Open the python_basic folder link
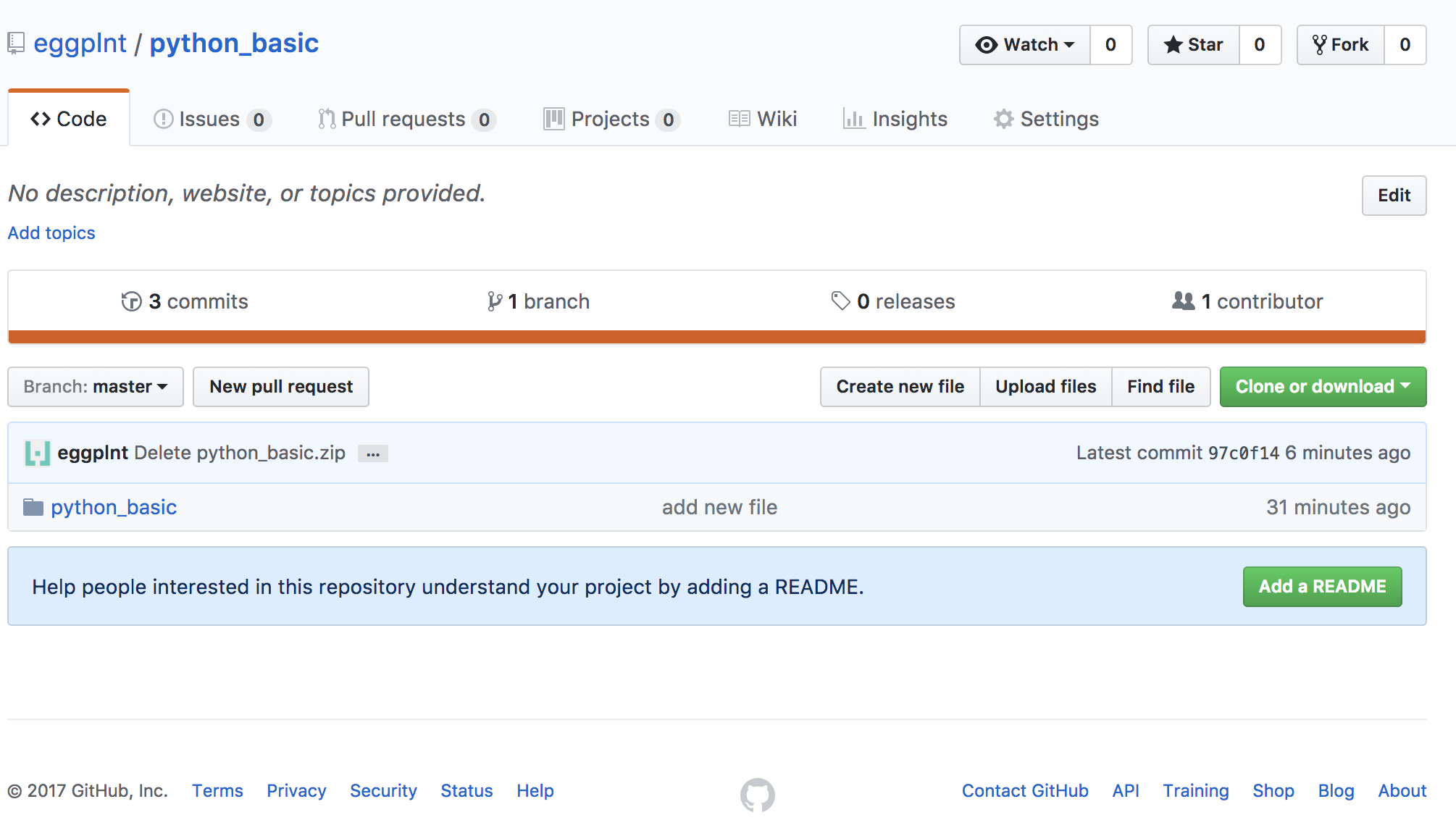This screenshot has width=1456, height=820. tap(114, 507)
